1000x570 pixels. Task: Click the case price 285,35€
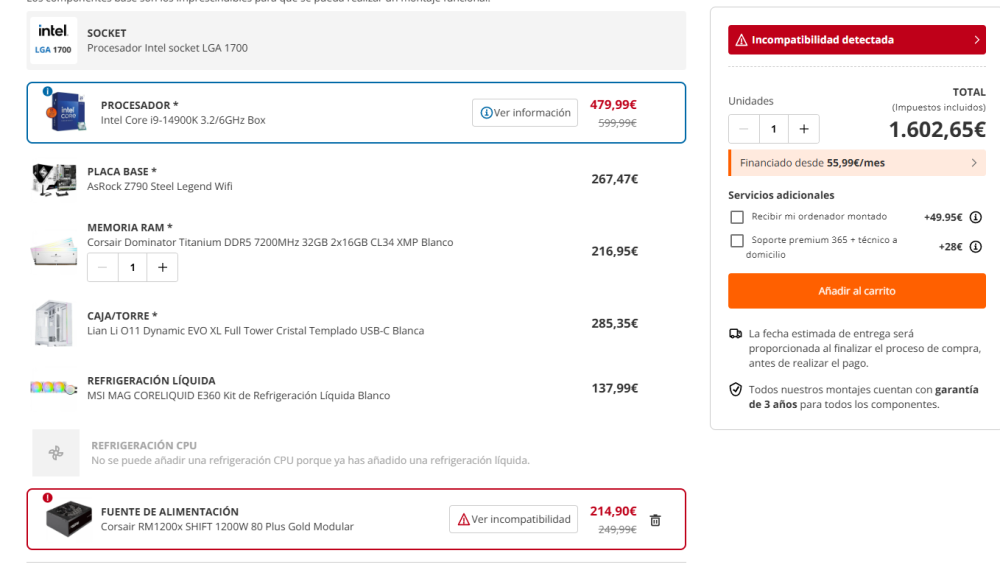tap(614, 323)
